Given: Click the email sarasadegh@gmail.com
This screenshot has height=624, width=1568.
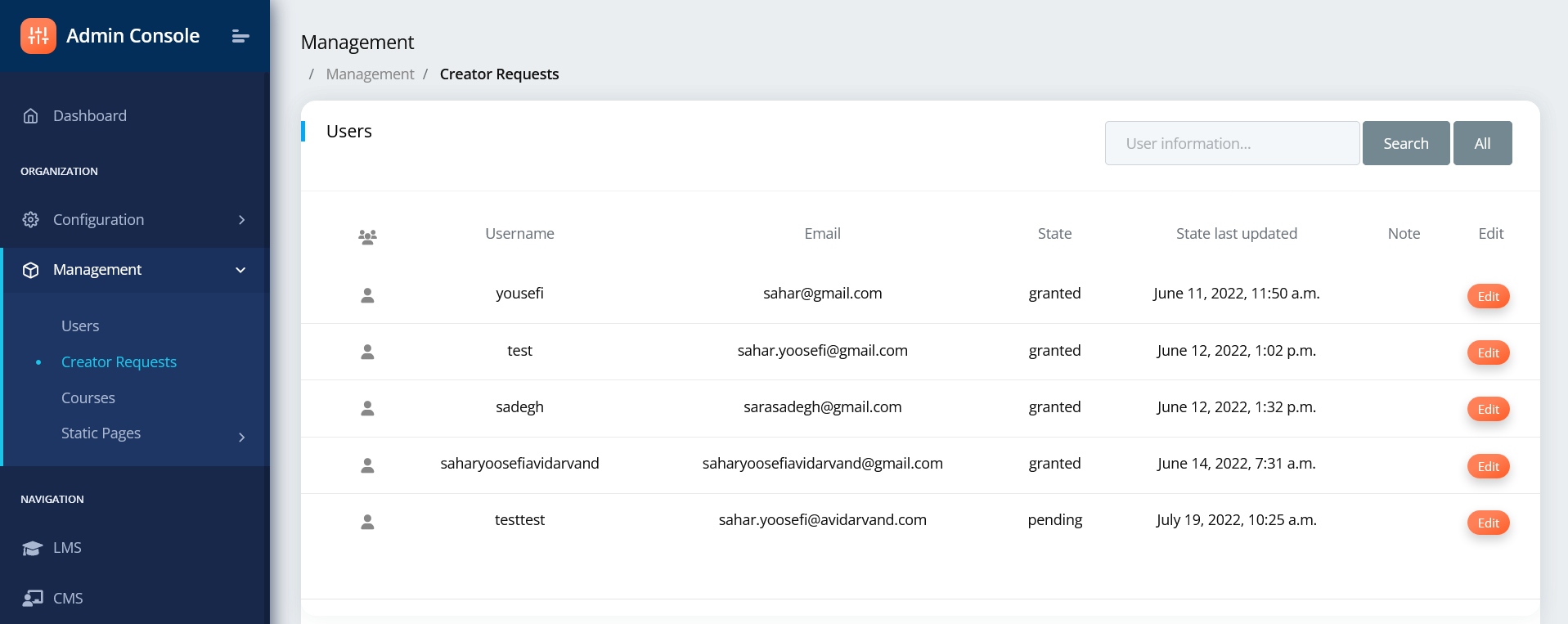Looking at the screenshot, I should pyautogui.click(x=822, y=407).
